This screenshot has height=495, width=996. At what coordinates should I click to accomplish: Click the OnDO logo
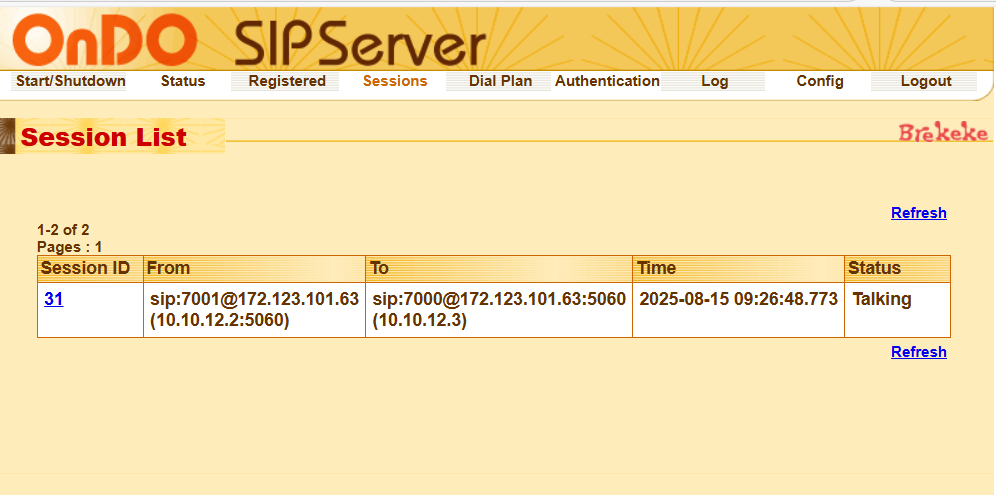click(x=105, y=39)
